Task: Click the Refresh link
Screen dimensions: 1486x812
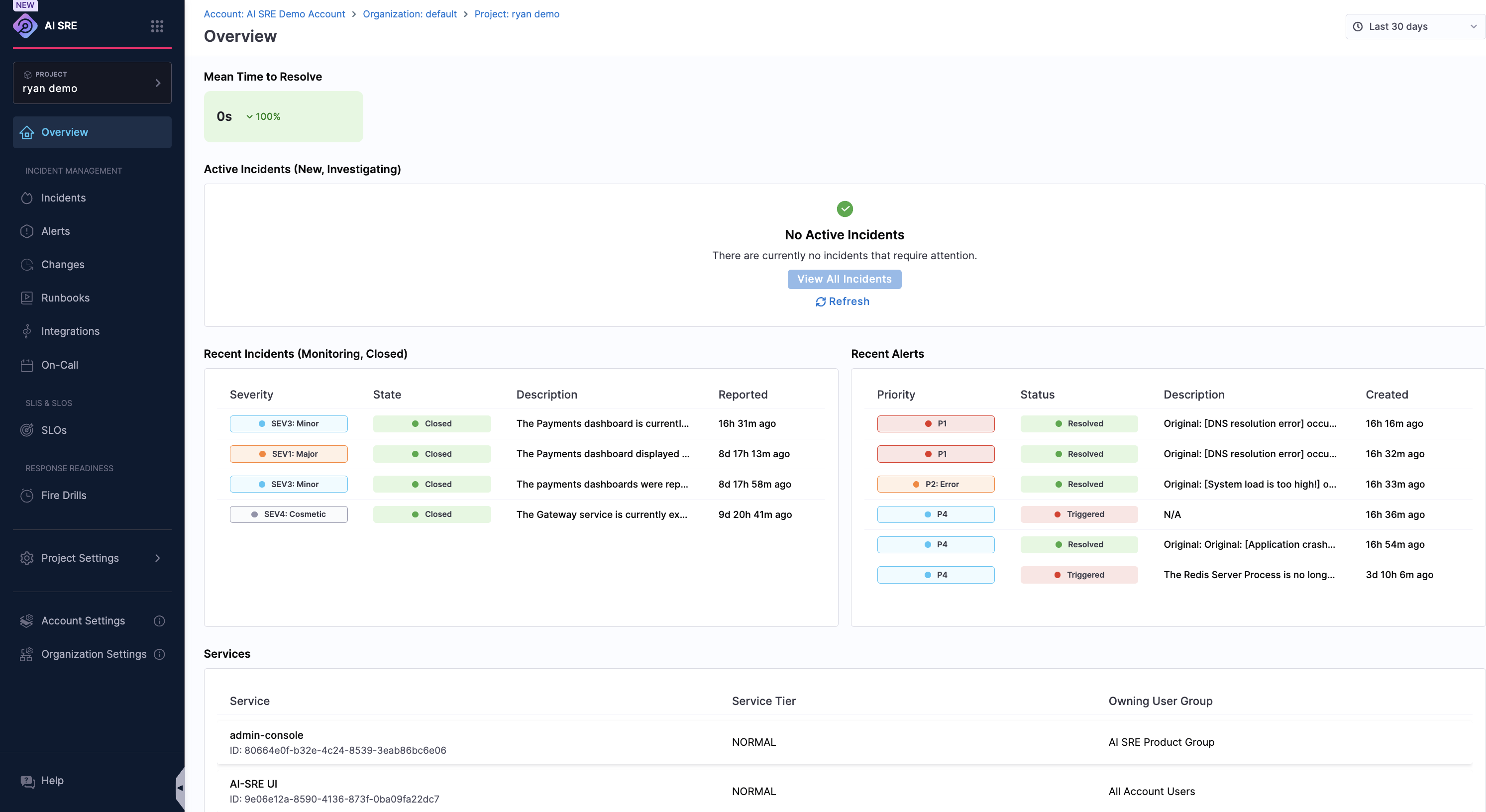Action: [843, 302]
